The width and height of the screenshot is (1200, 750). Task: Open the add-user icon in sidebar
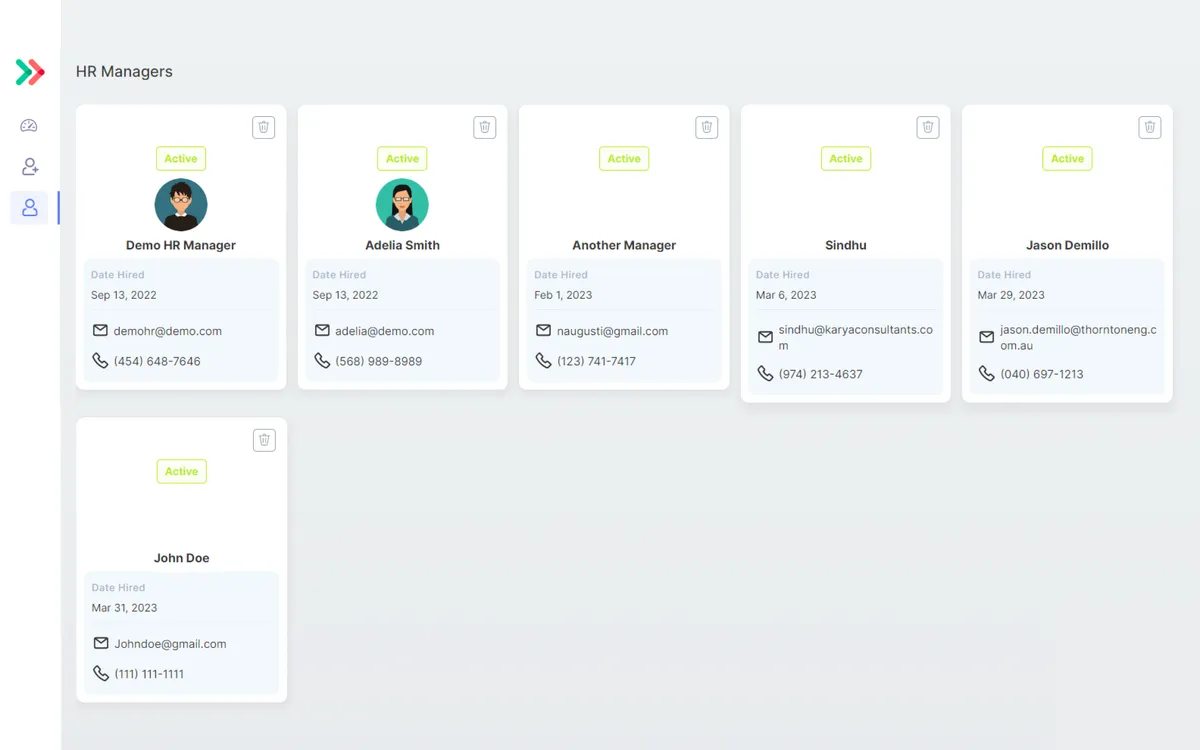30,167
